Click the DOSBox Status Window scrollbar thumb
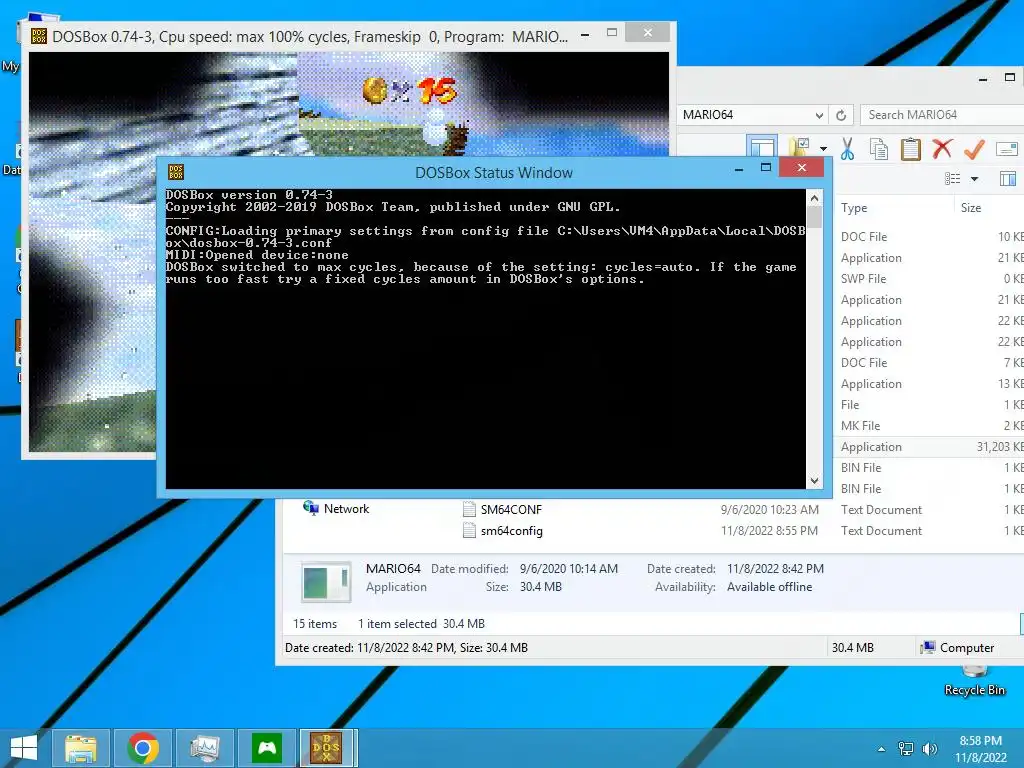 (814, 217)
